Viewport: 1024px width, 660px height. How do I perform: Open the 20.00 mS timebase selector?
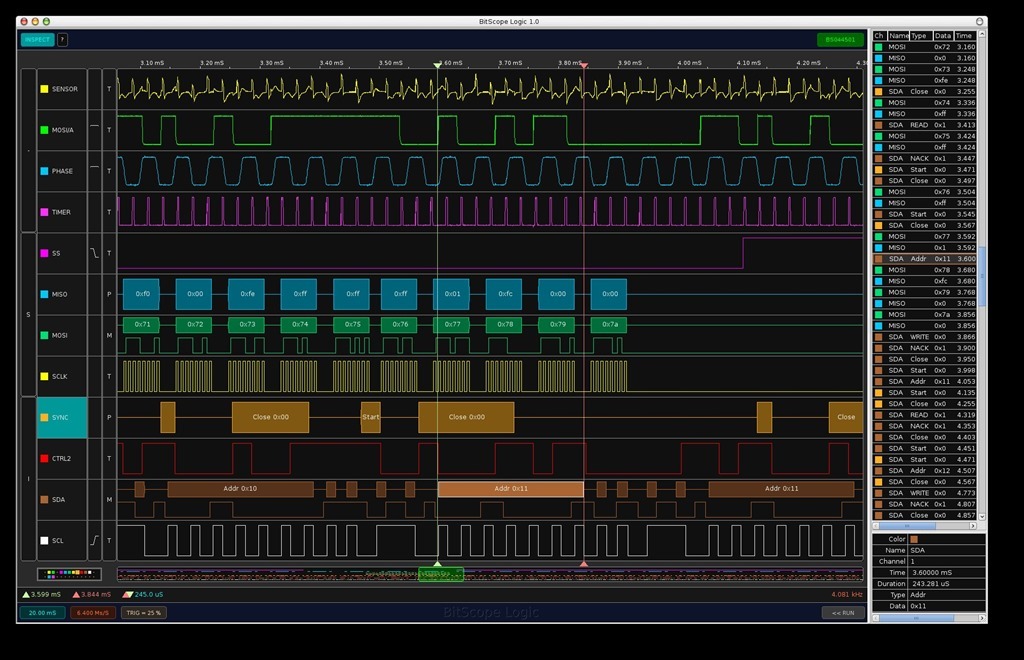click(41, 613)
